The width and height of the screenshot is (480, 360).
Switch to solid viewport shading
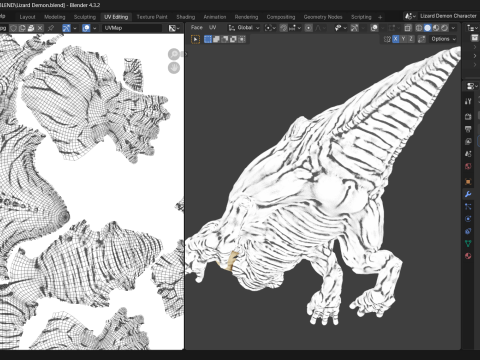[x=427, y=28]
